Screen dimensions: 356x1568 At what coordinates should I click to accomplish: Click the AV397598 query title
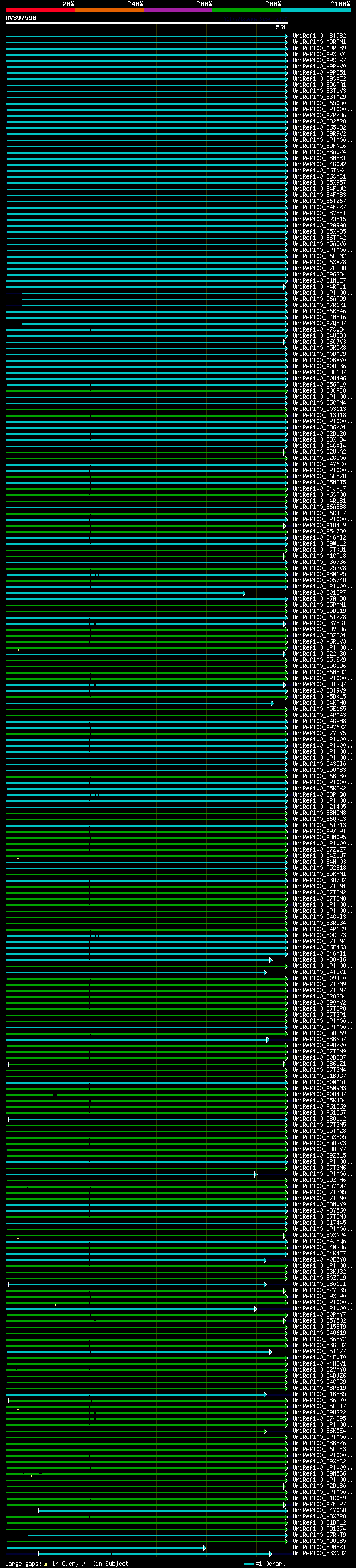(21, 18)
